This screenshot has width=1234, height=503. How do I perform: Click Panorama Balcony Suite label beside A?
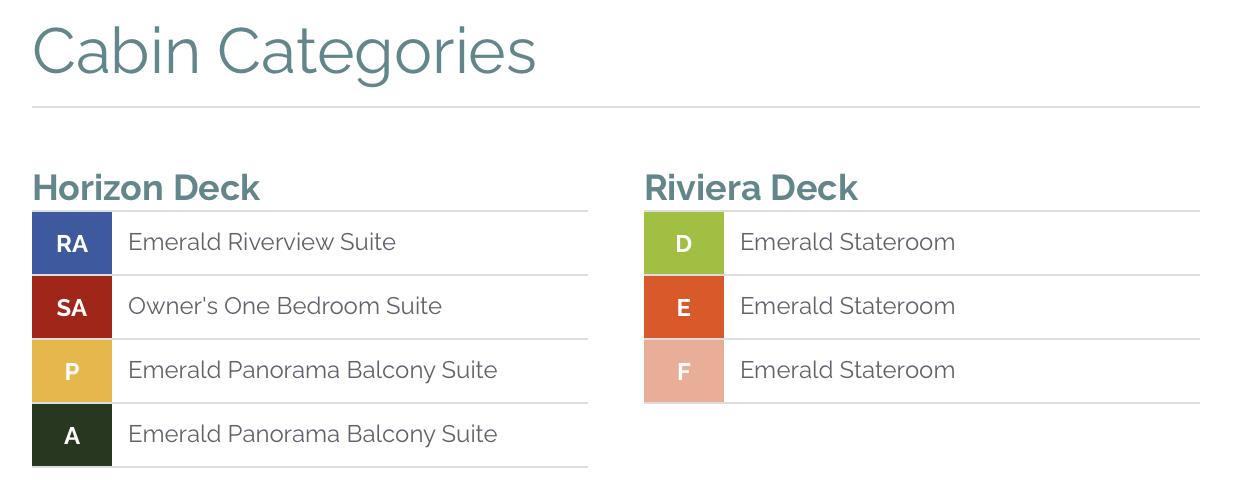pos(312,434)
